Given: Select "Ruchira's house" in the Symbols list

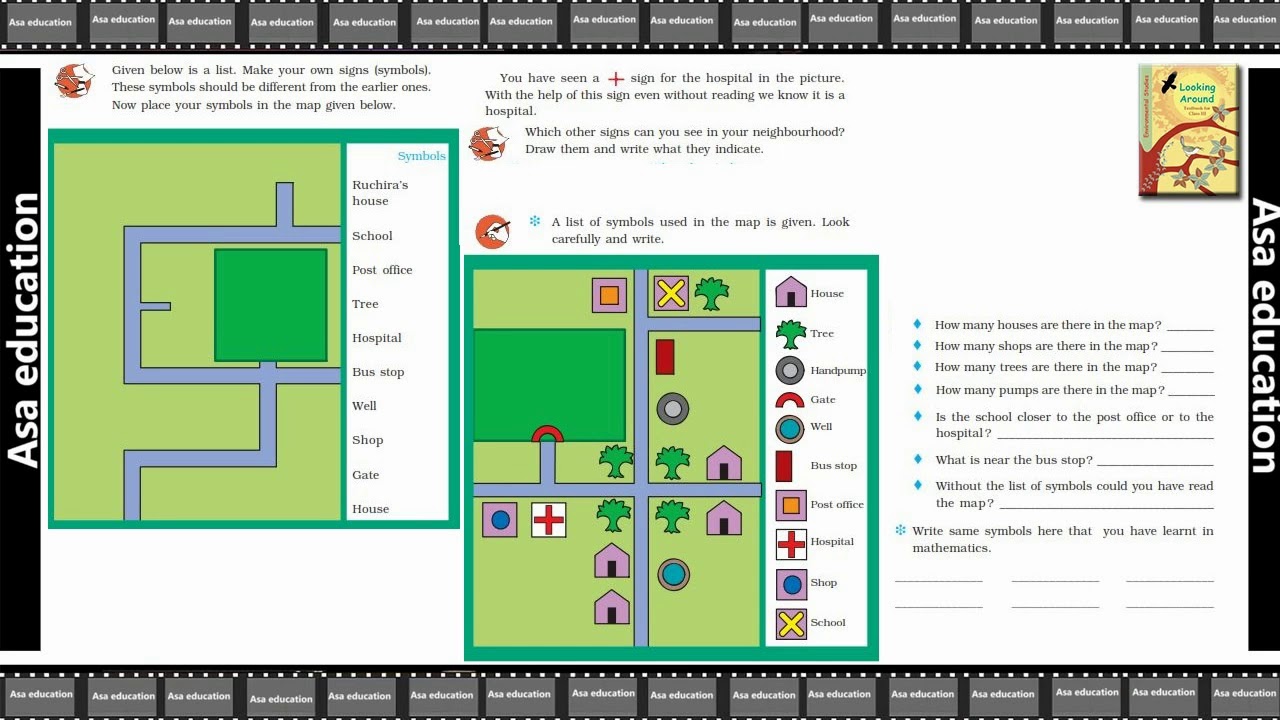Looking at the screenshot, I should coord(380,193).
